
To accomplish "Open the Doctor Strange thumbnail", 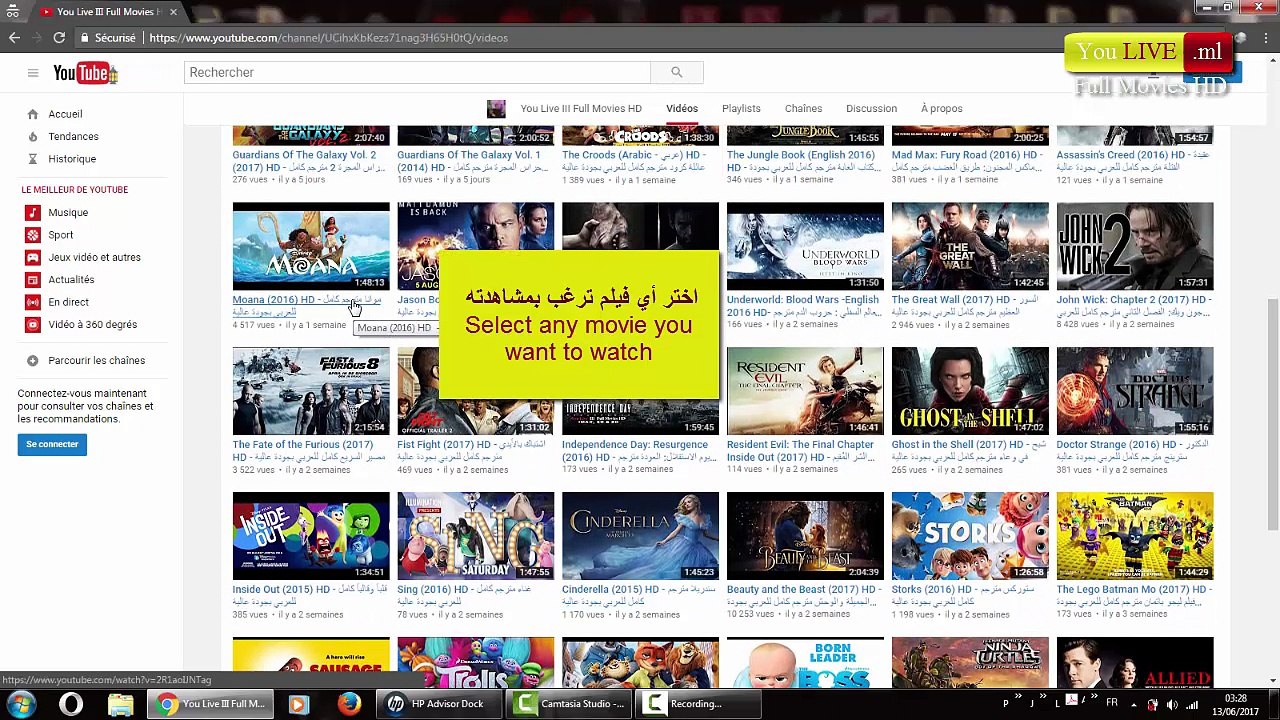I will tap(1135, 391).
